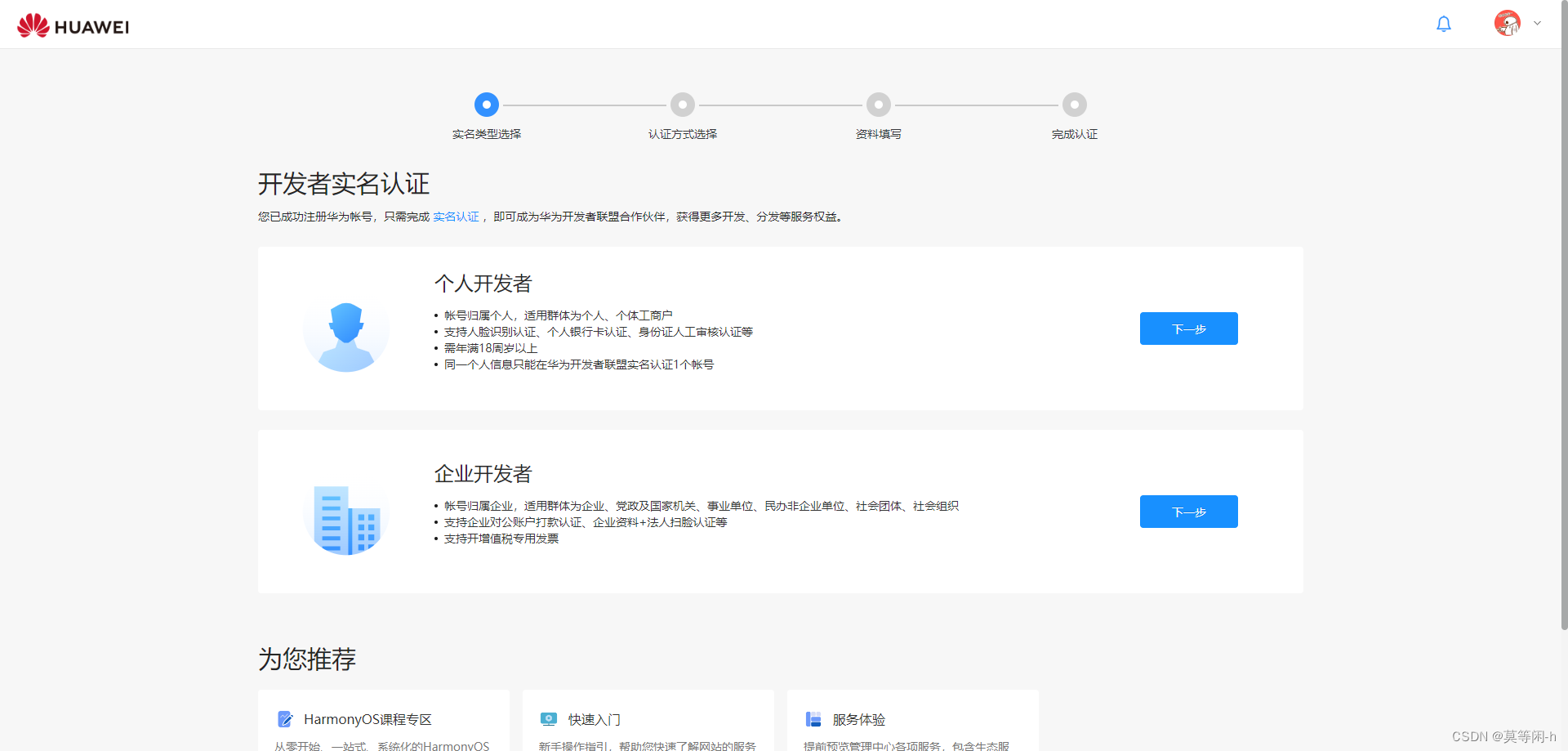Open the HarmonyOS课程专区 card title

[367, 719]
